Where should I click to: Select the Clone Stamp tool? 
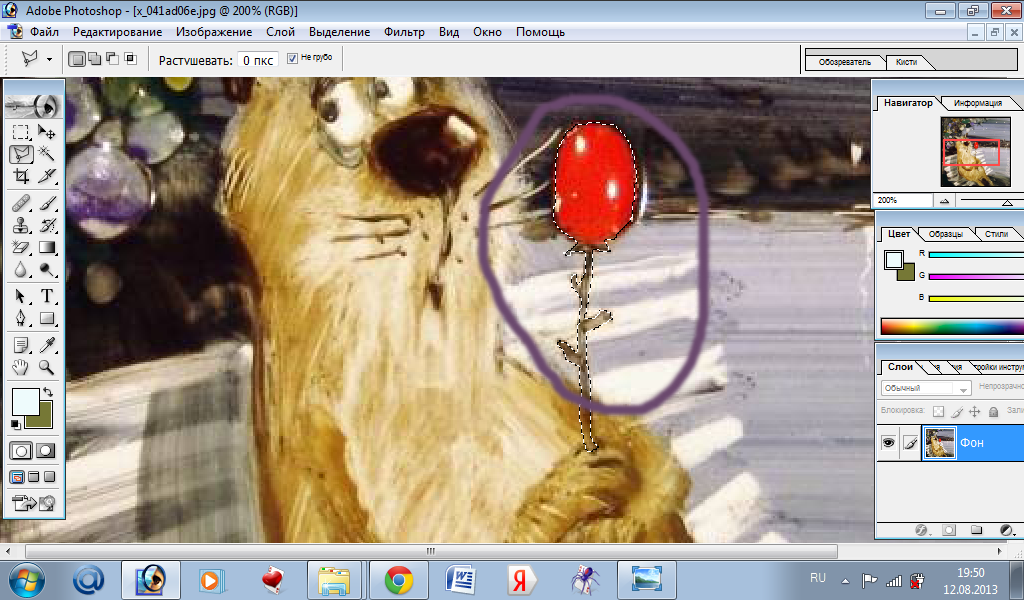click(x=21, y=225)
